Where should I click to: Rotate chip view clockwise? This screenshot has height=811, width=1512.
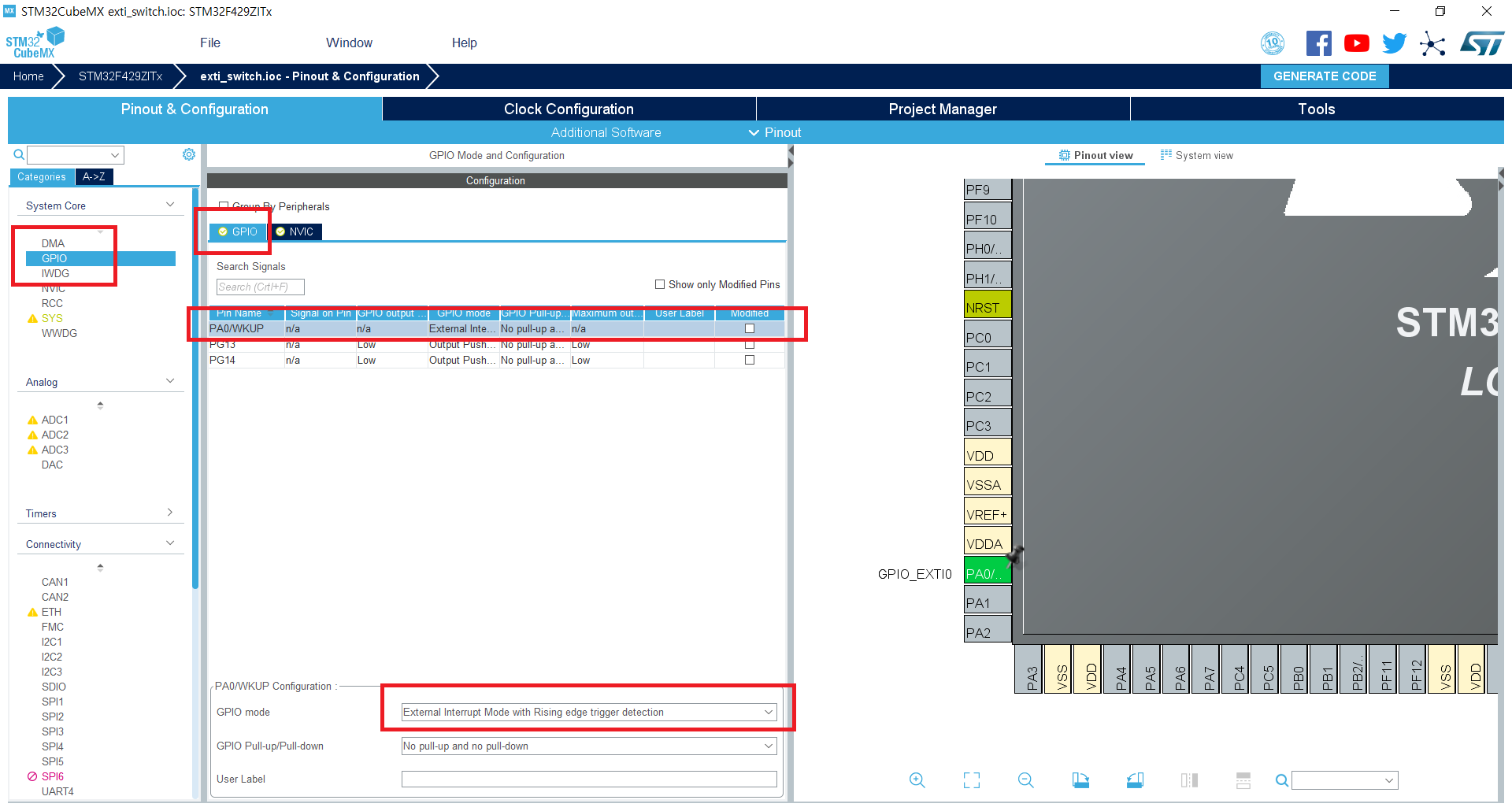point(1080,780)
